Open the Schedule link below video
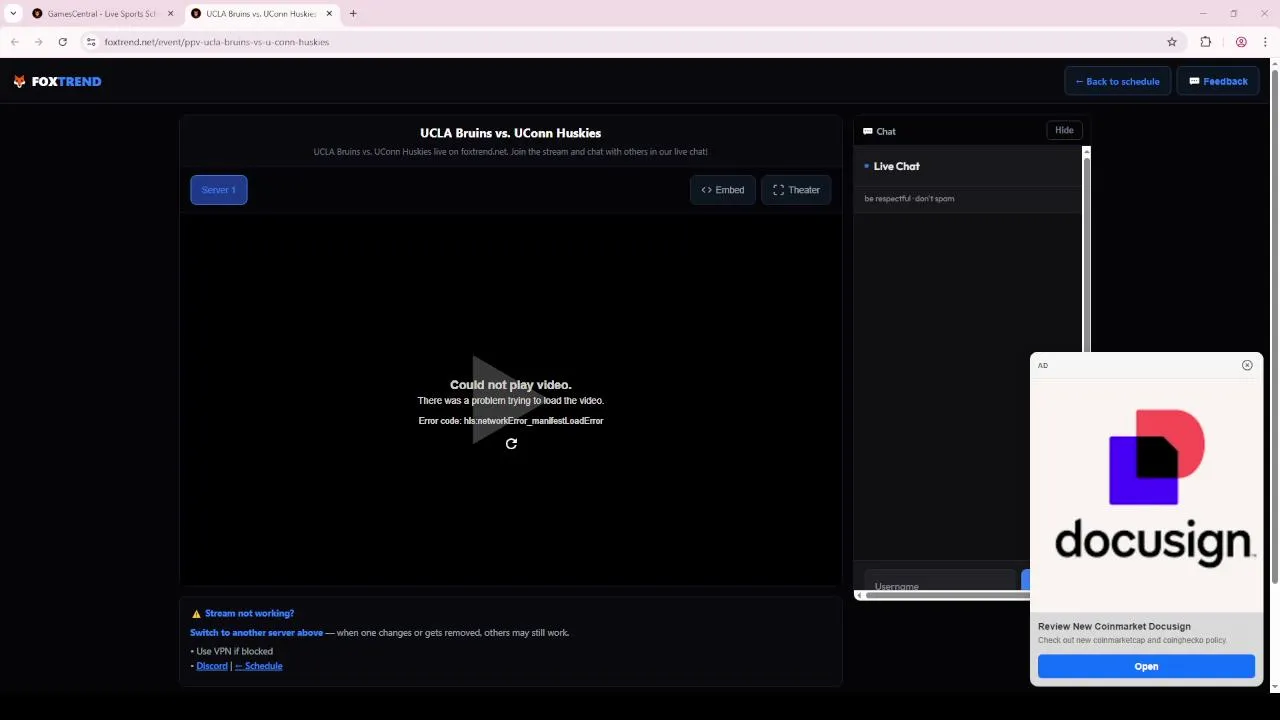 [259, 666]
